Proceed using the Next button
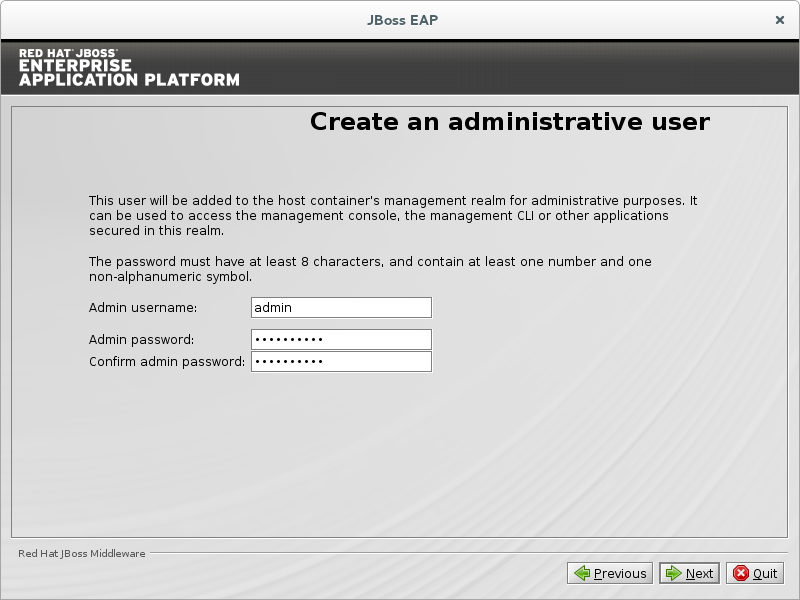This screenshot has height=600, width=800. [x=689, y=573]
